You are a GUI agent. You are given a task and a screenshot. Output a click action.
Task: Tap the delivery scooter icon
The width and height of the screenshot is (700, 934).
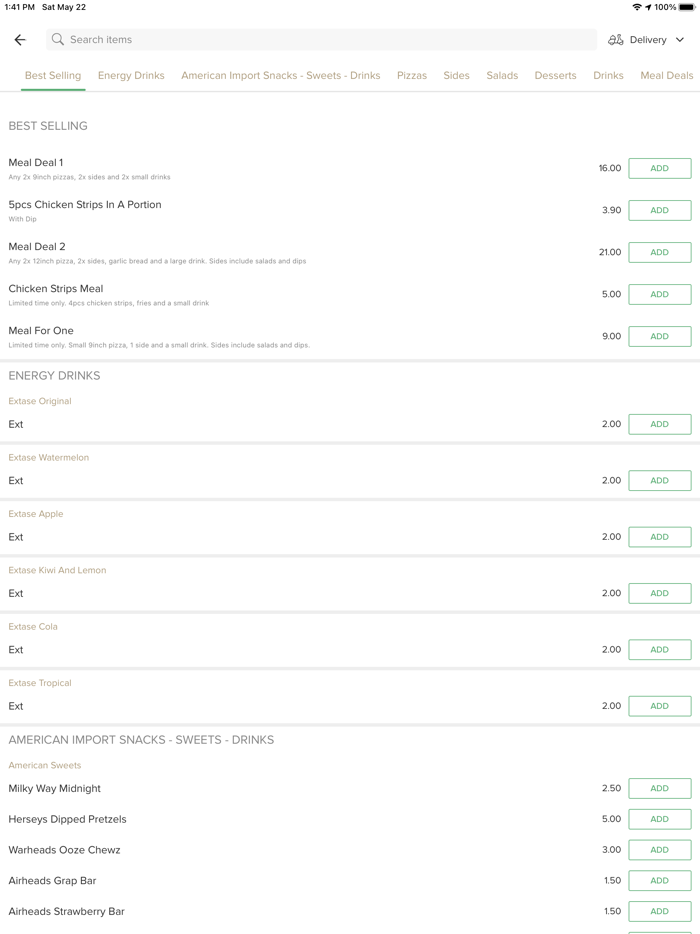(x=616, y=40)
